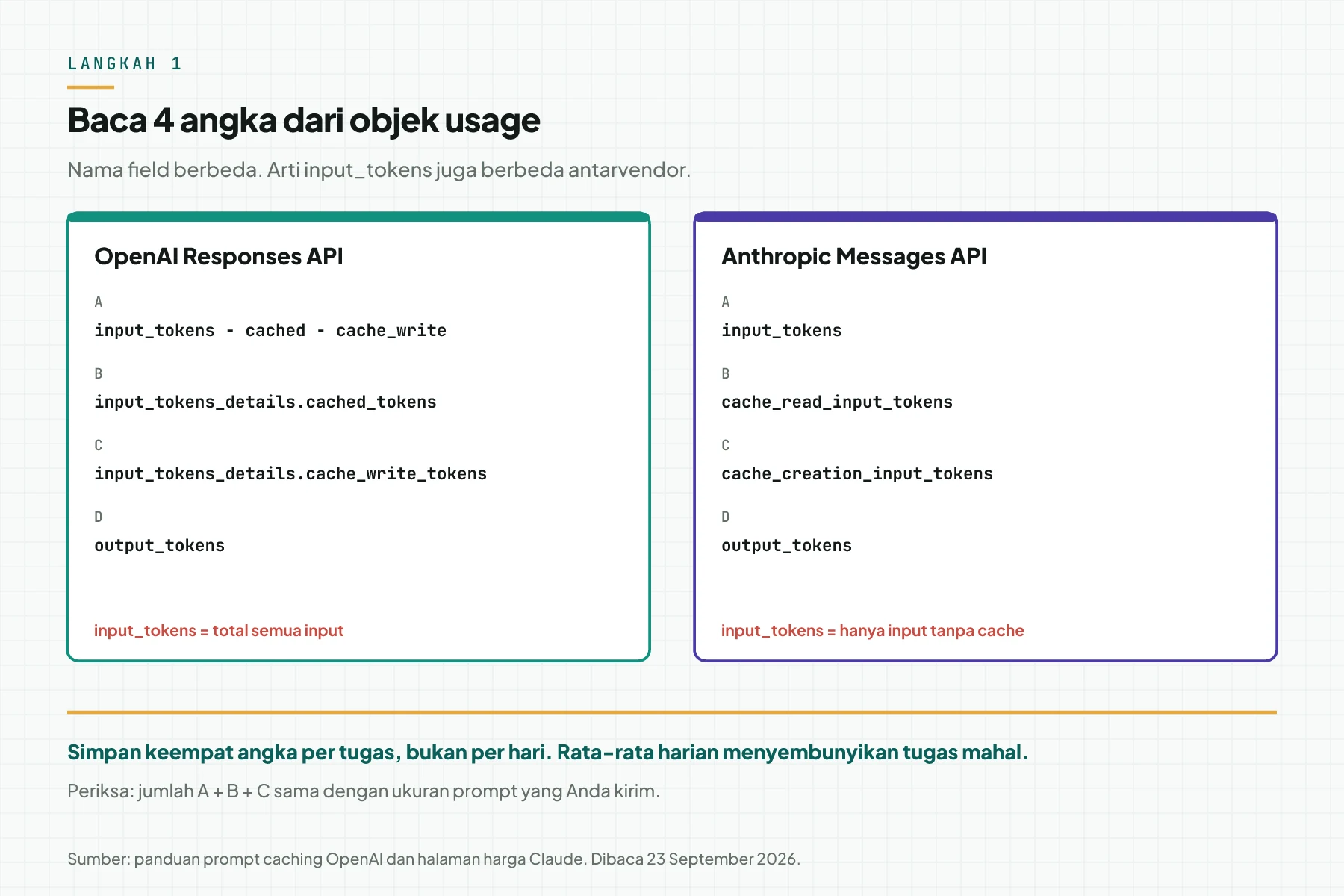
Task: Click label 'A' in the OpenAI card
Action: (99, 302)
